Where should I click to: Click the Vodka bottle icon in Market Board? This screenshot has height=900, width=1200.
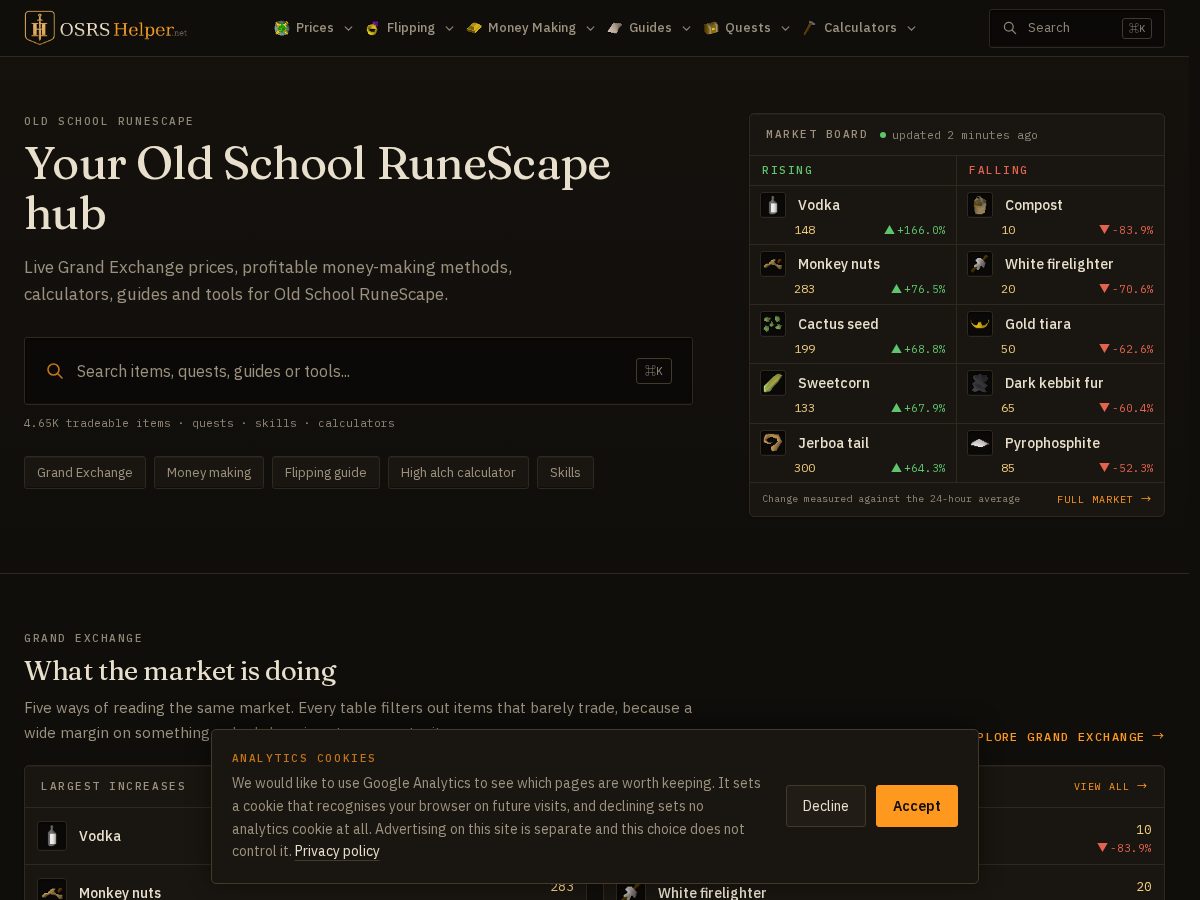click(x=773, y=205)
